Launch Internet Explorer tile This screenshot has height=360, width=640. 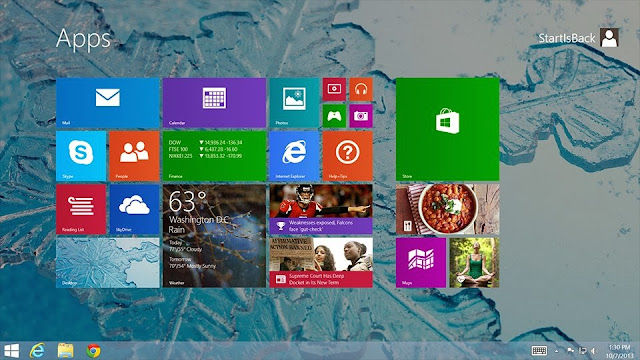pyautogui.click(x=294, y=156)
